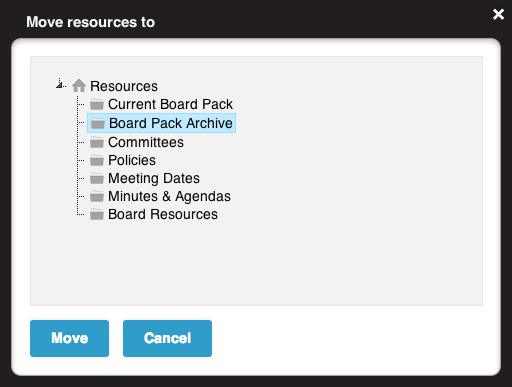
Task: Pick Policies folder label
Action: (x=132, y=160)
